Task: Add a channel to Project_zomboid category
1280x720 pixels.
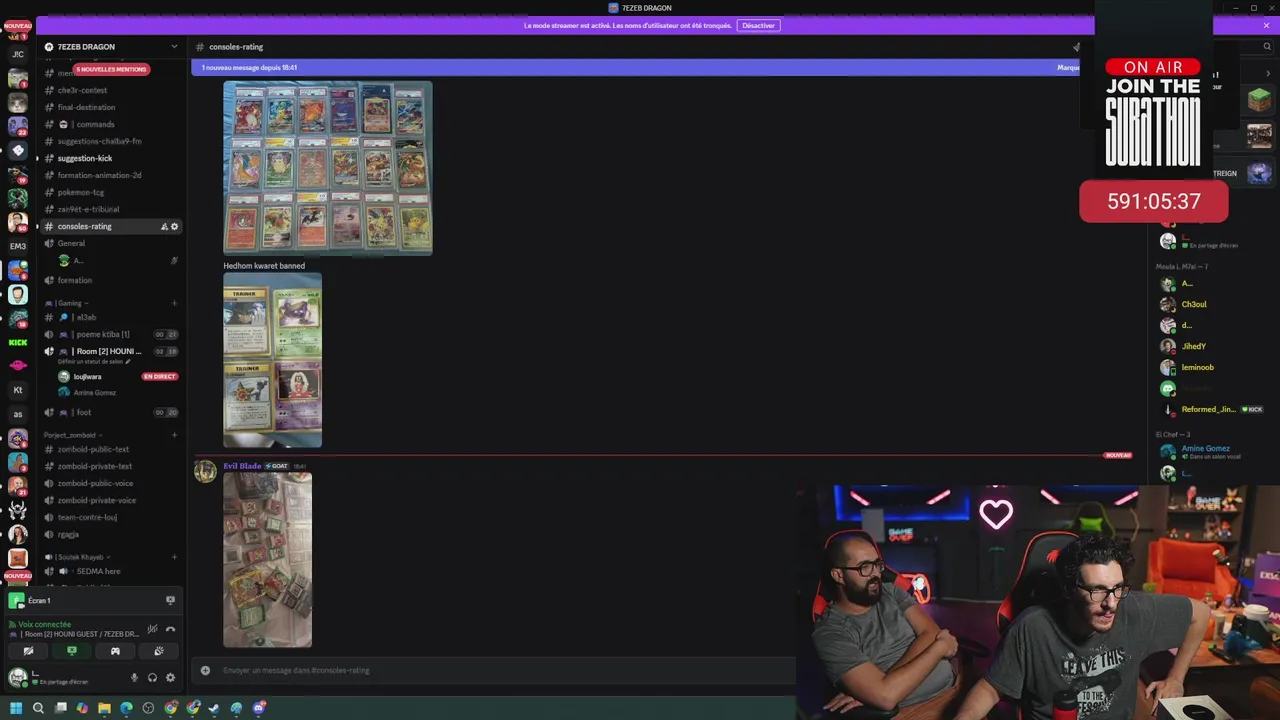Action: pyautogui.click(x=174, y=435)
